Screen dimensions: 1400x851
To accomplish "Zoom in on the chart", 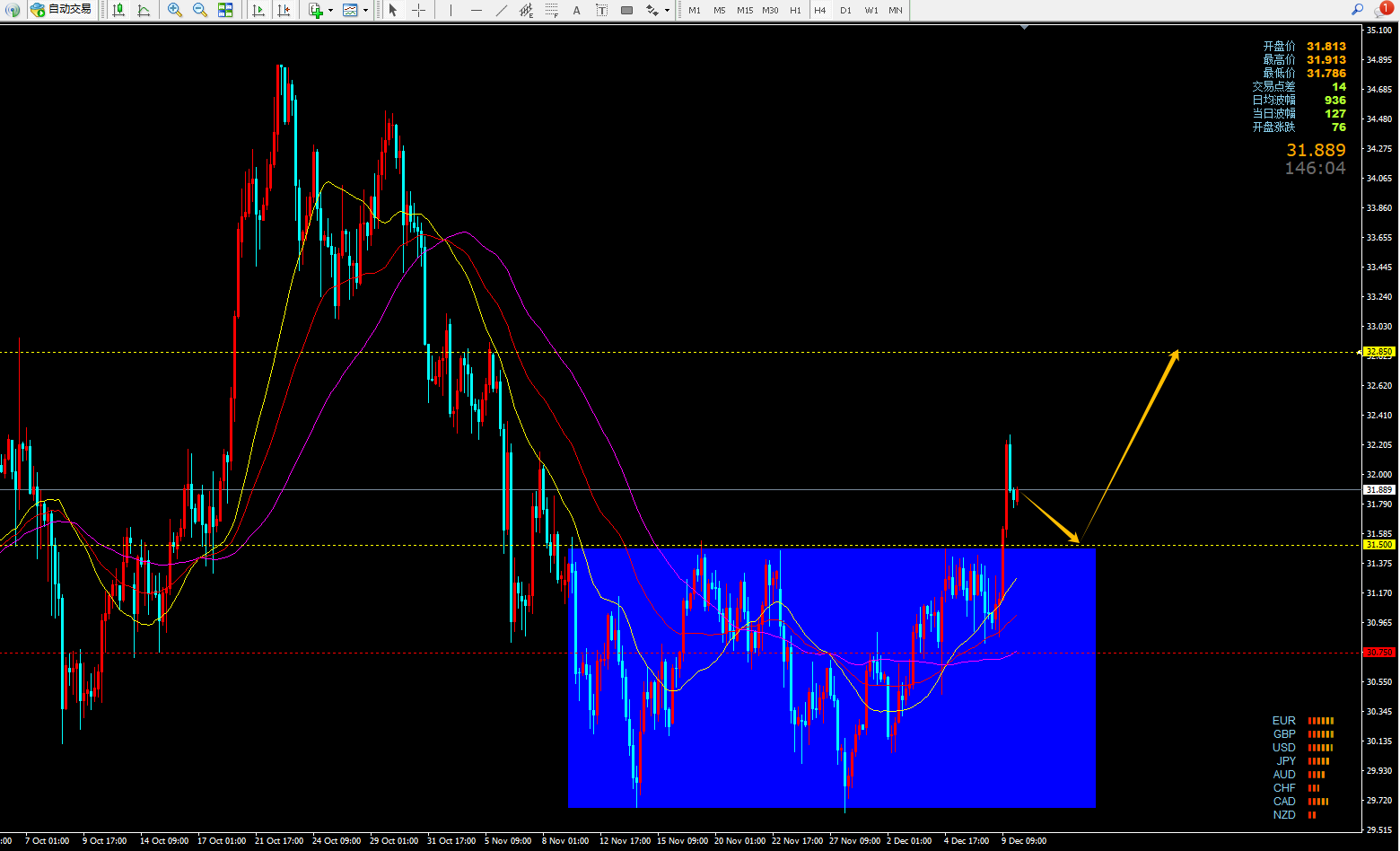I will [175, 10].
